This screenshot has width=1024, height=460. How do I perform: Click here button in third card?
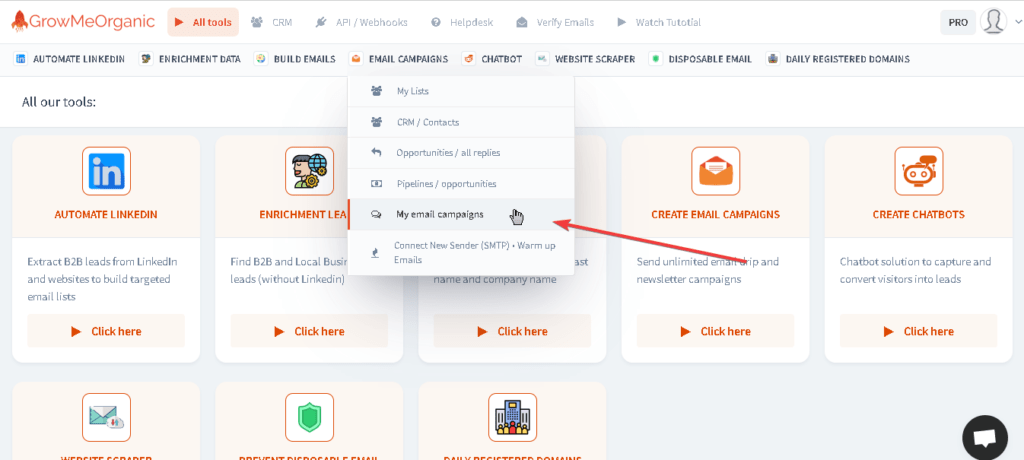pos(512,331)
